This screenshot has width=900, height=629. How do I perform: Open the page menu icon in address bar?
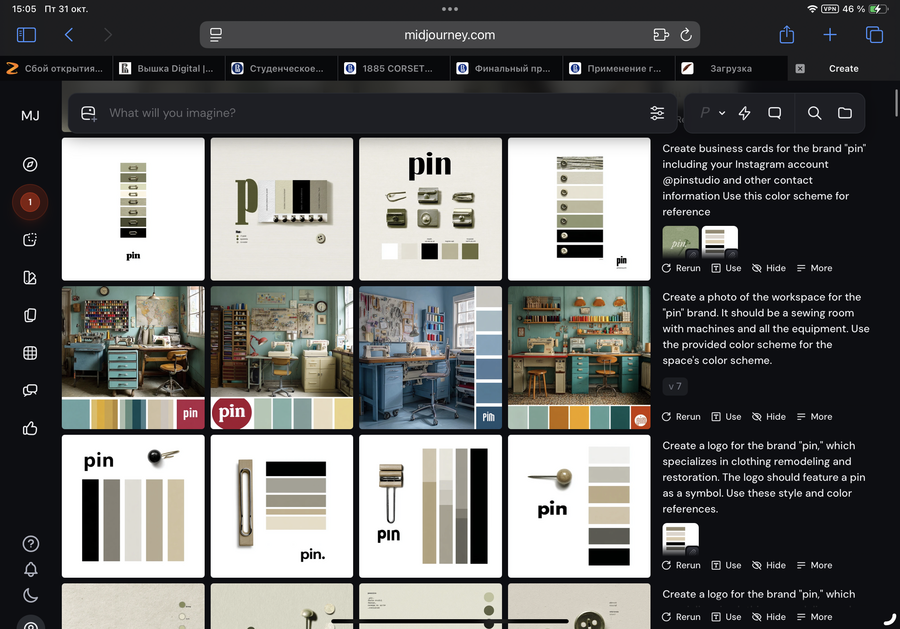tap(216, 35)
